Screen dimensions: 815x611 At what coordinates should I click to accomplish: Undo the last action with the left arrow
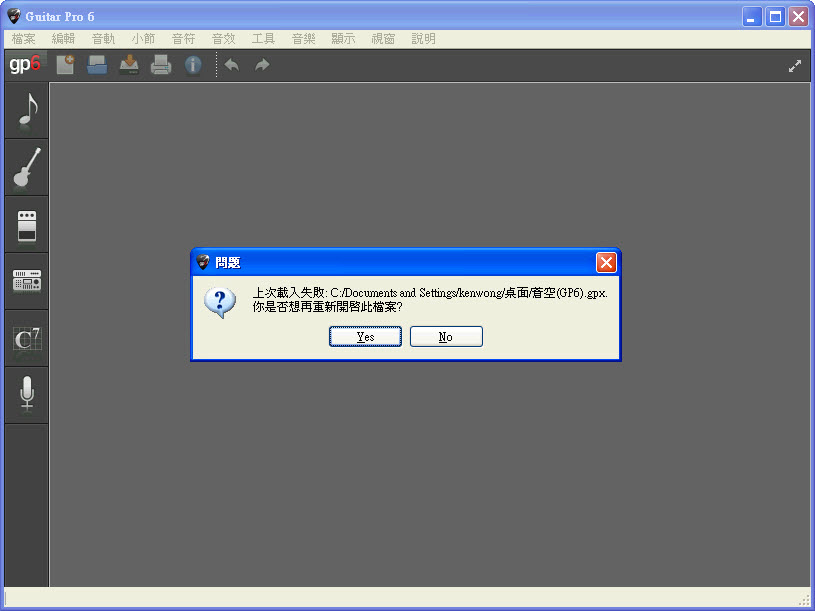click(231, 65)
